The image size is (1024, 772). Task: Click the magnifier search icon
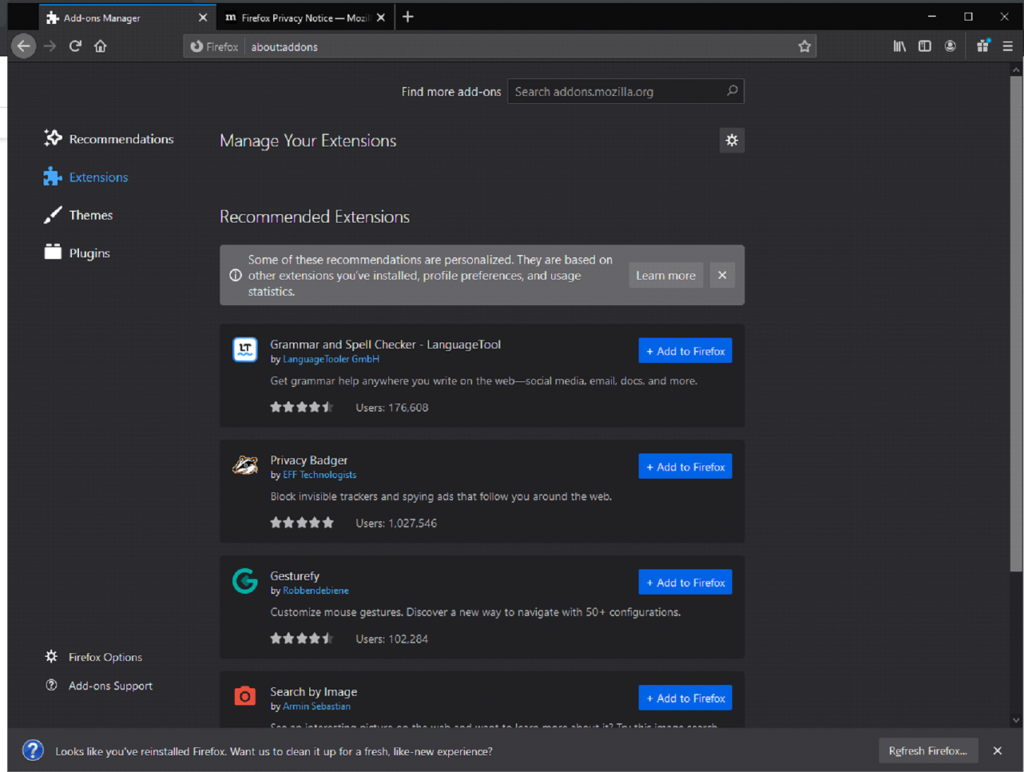pos(732,91)
